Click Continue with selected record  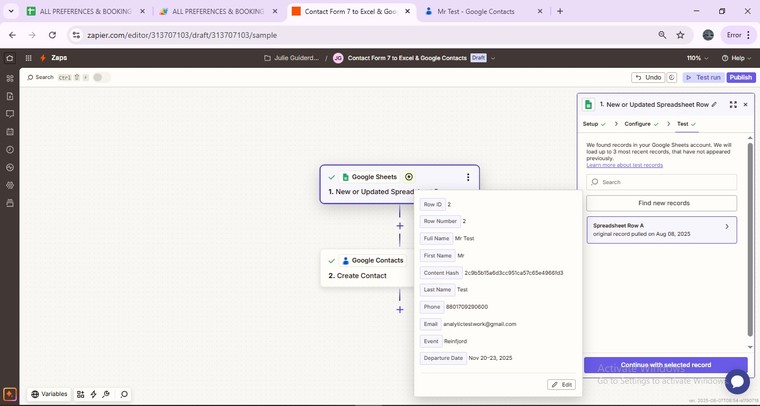665,365
